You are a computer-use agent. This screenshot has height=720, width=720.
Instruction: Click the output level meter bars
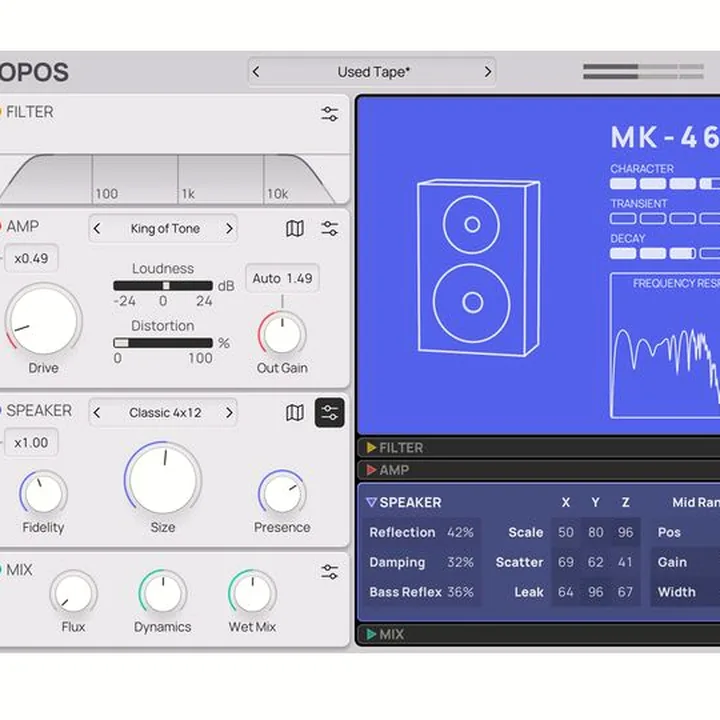643,72
